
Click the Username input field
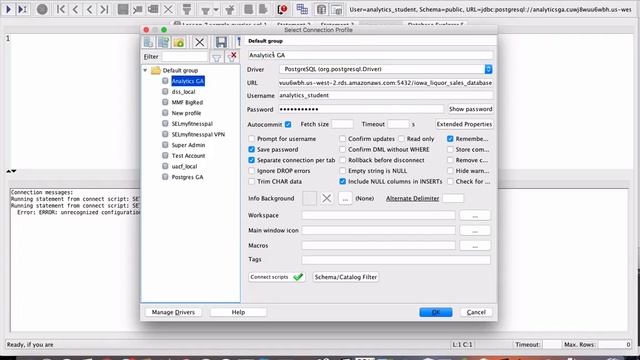click(x=385, y=96)
